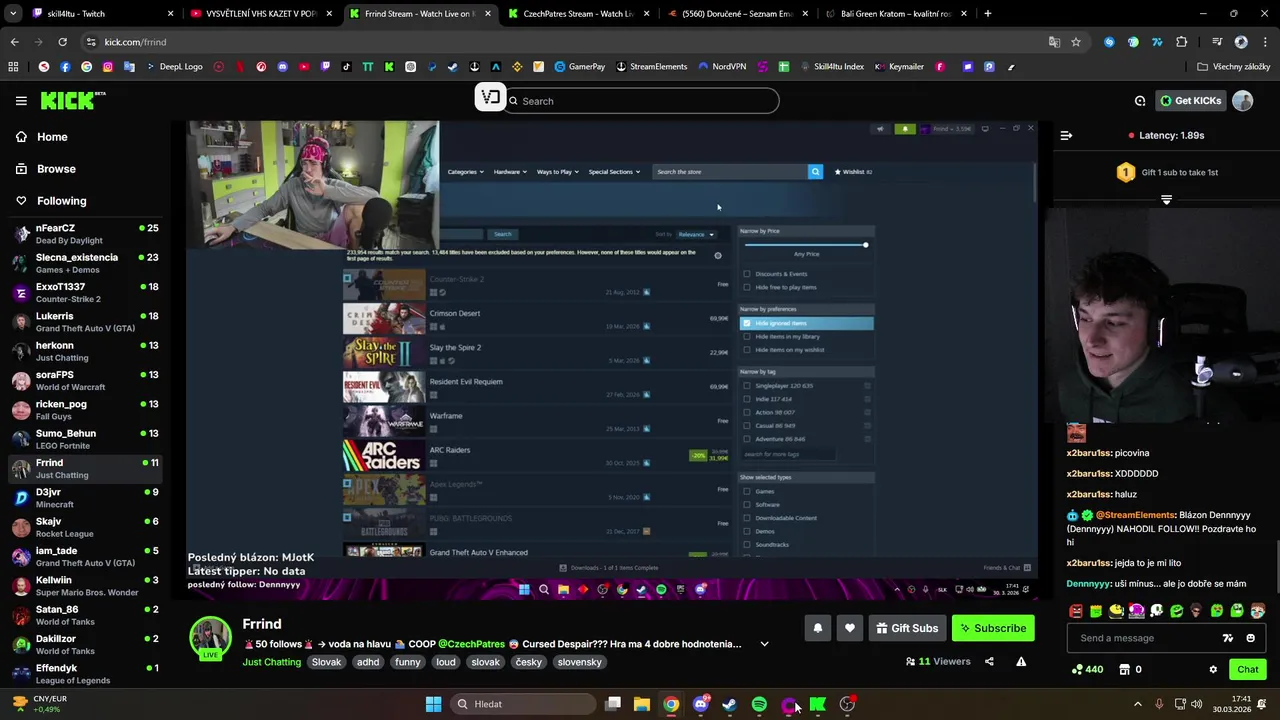Open Chrome extensions puzzle icon
The height and width of the screenshot is (720, 1280).
click(x=1182, y=42)
